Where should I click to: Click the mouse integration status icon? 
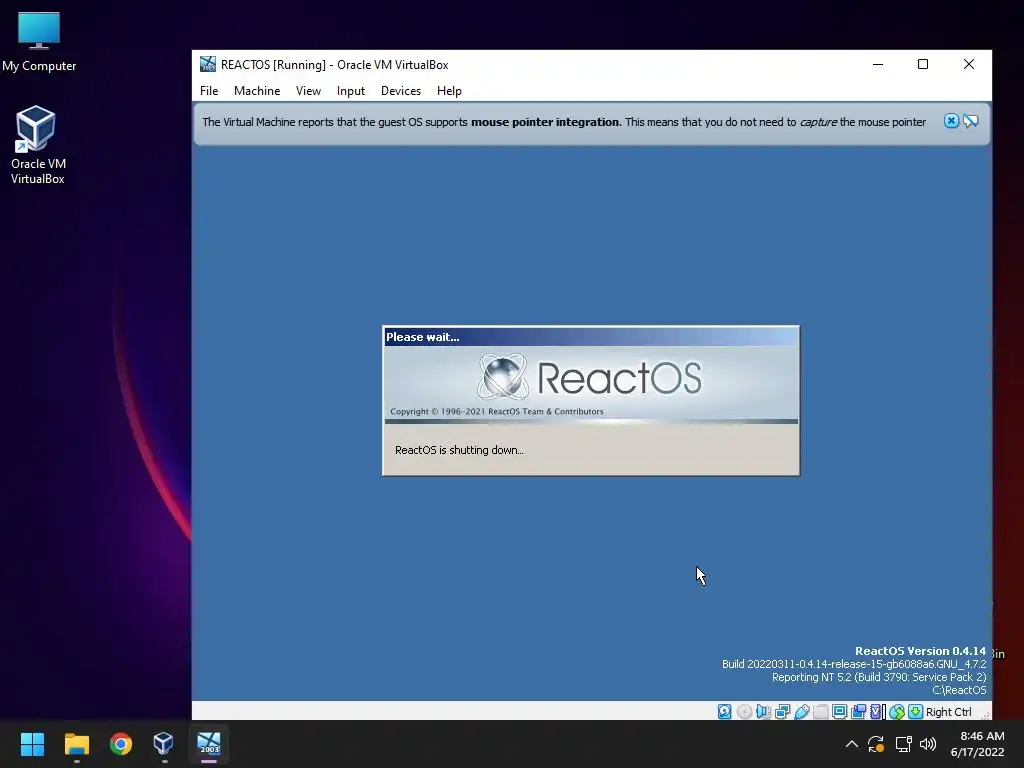(x=897, y=711)
